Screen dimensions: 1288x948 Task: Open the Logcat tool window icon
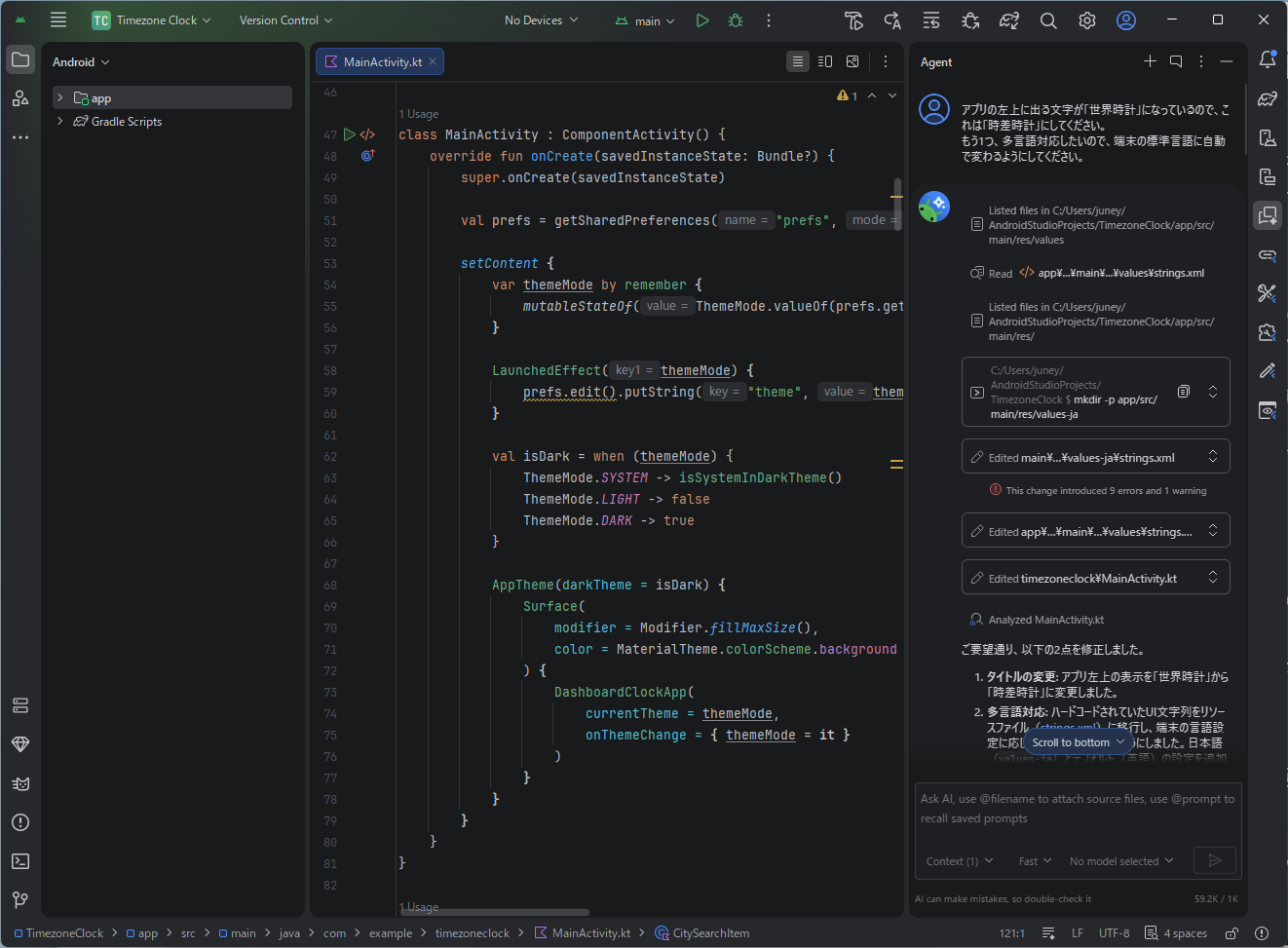point(20,783)
